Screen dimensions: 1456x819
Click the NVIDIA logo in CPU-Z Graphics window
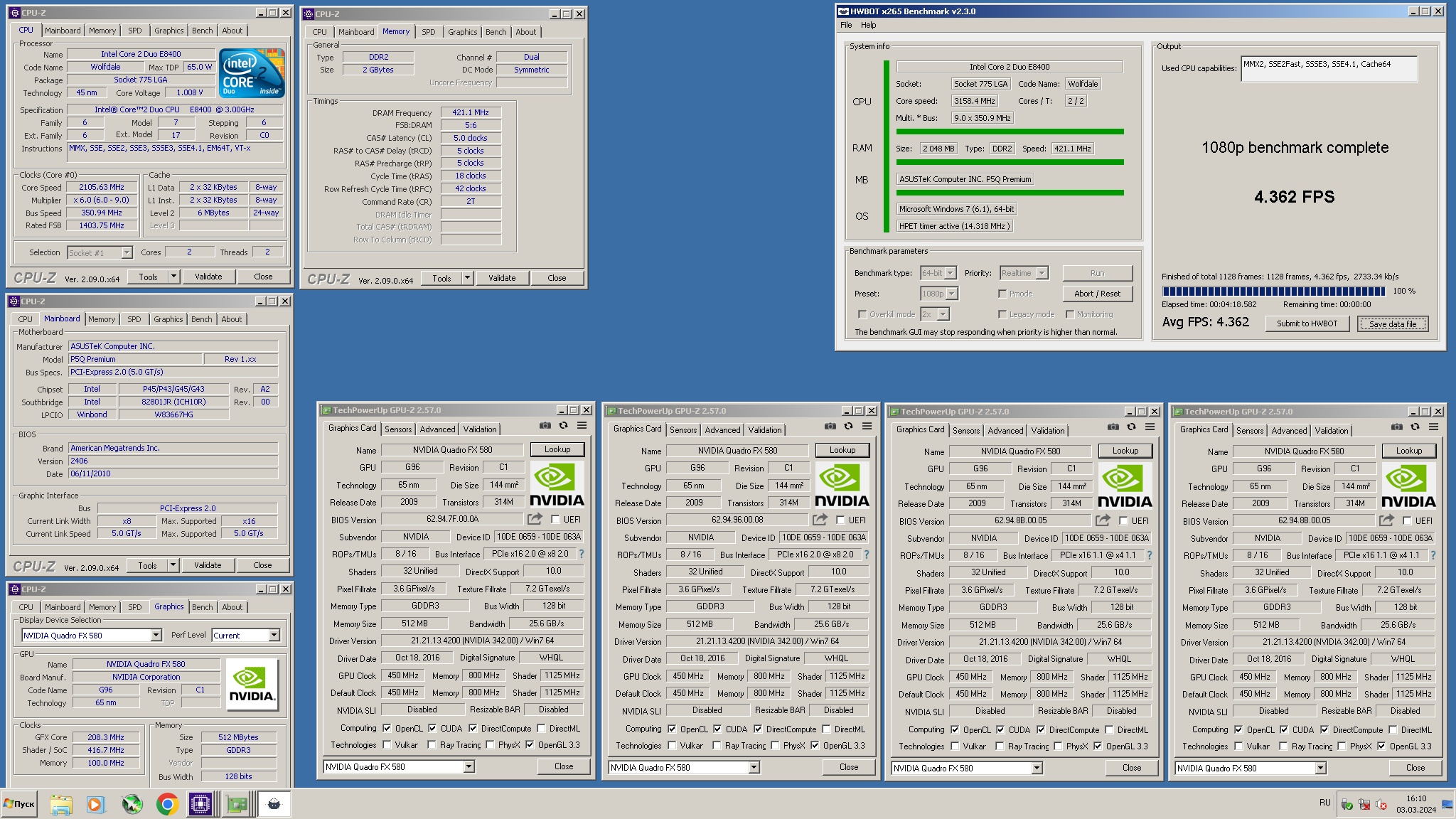point(252,683)
